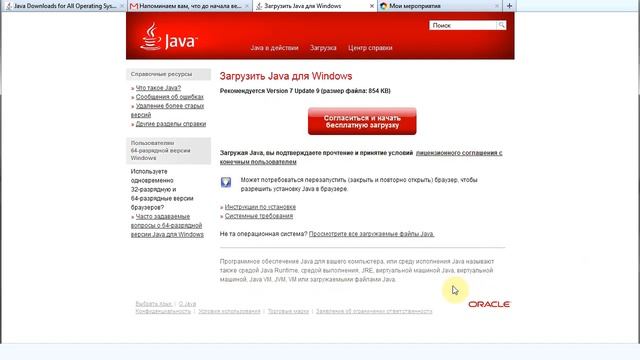Close the Загрузить Java для Windows tab
Viewport: 640px width, 360px height.
coord(371,6)
